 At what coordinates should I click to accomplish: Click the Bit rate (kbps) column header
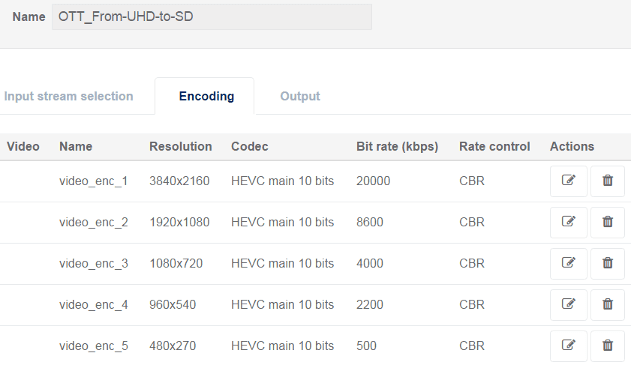point(397,146)
